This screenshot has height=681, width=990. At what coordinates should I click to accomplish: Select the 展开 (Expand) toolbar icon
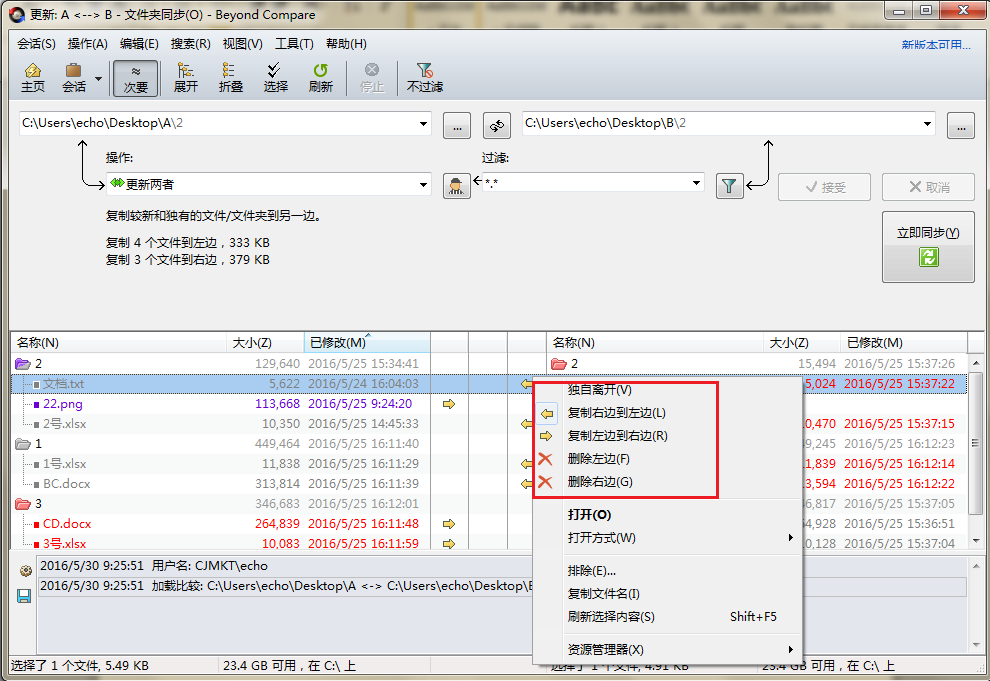click(184, 78)
